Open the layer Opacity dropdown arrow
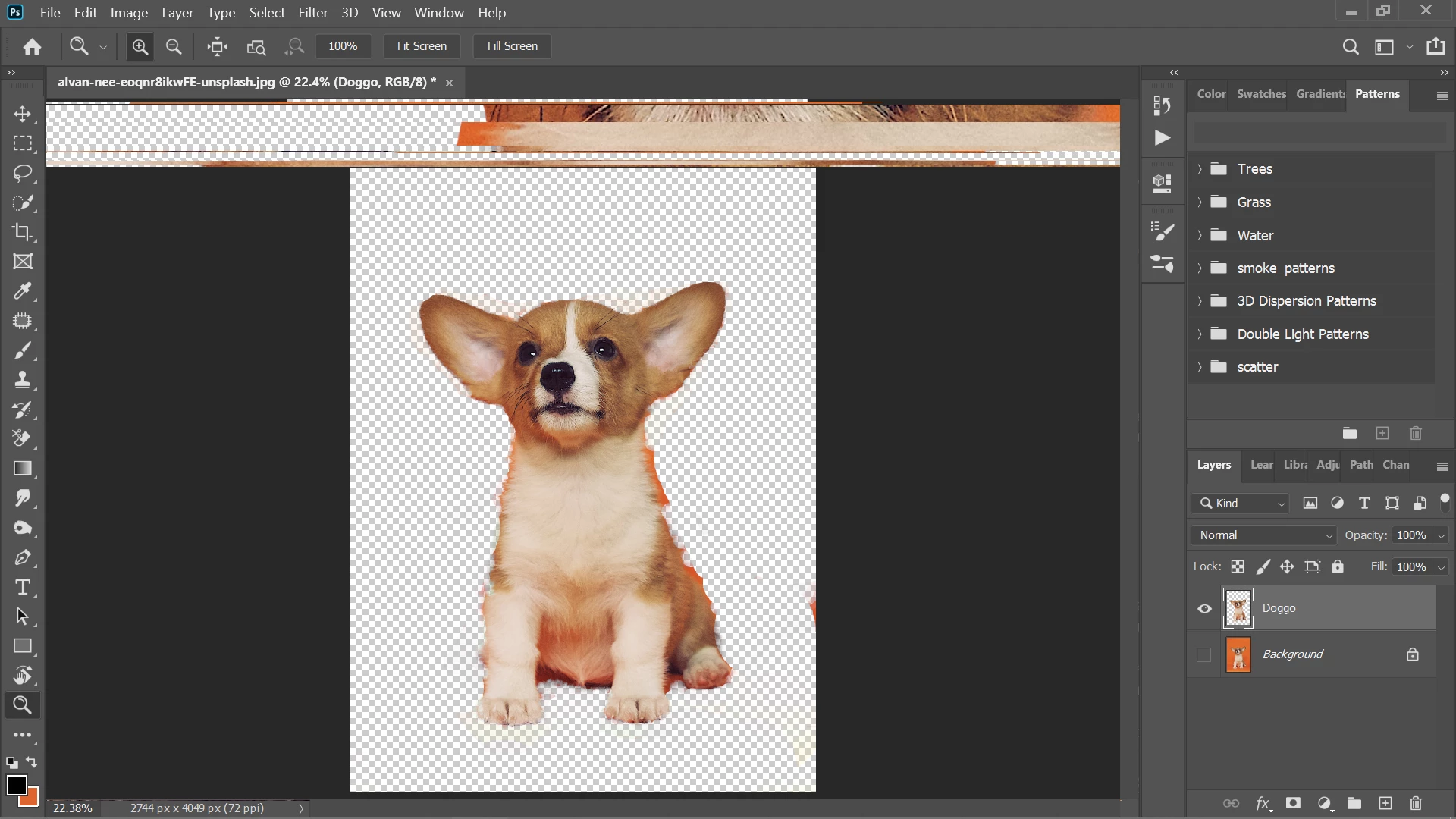Screen dimensions: 1456x819 click(1441, 535)
